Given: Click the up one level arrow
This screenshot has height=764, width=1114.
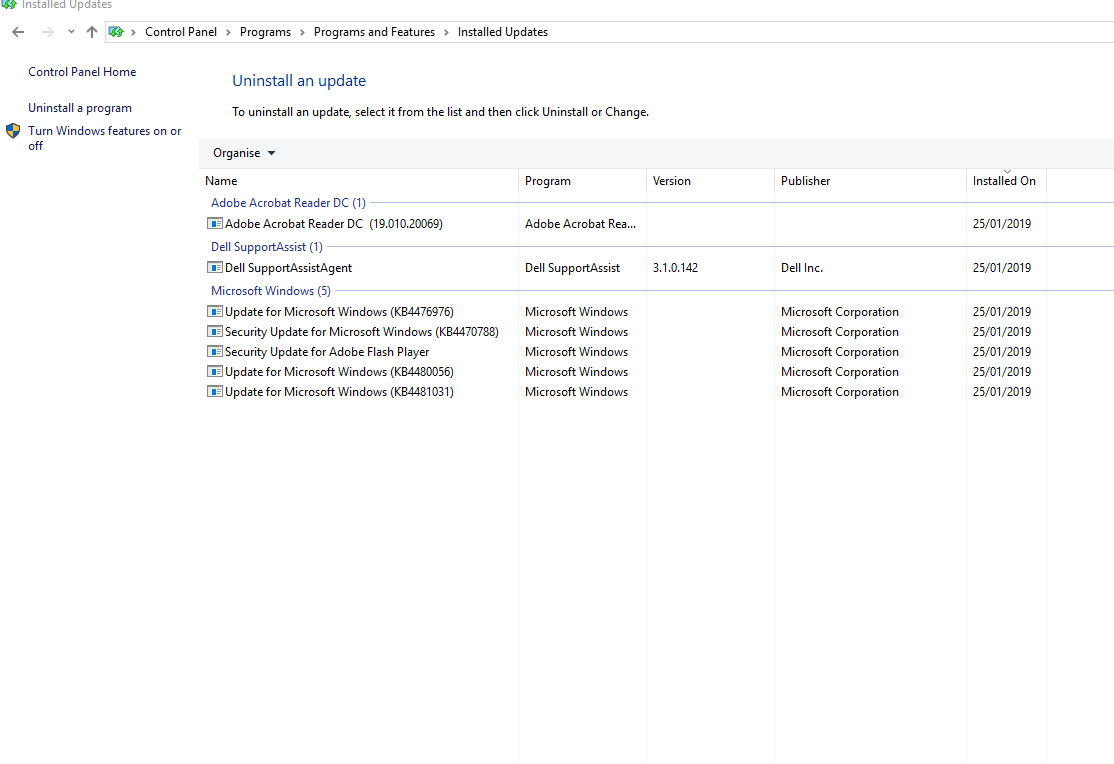Looking at the screenshot, I should [91, 31].
